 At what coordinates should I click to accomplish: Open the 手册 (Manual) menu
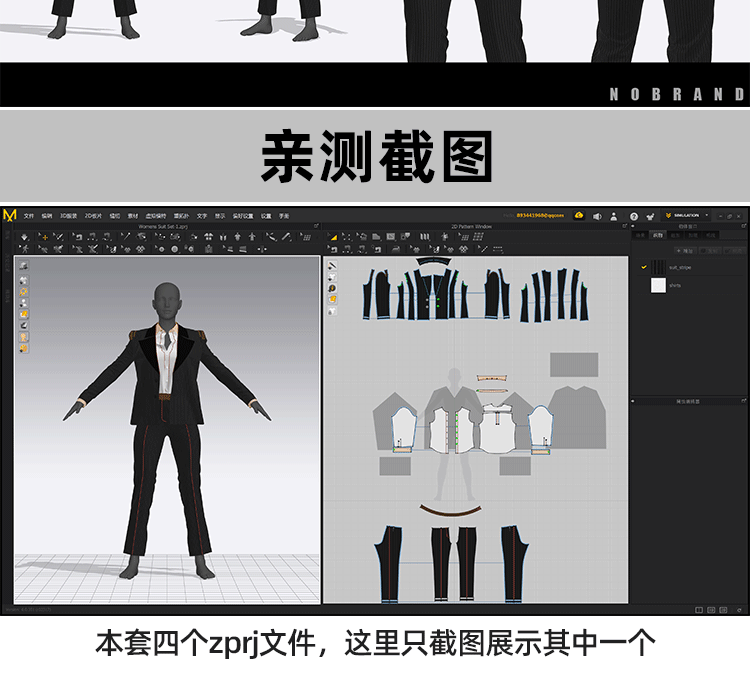(284, 216)
